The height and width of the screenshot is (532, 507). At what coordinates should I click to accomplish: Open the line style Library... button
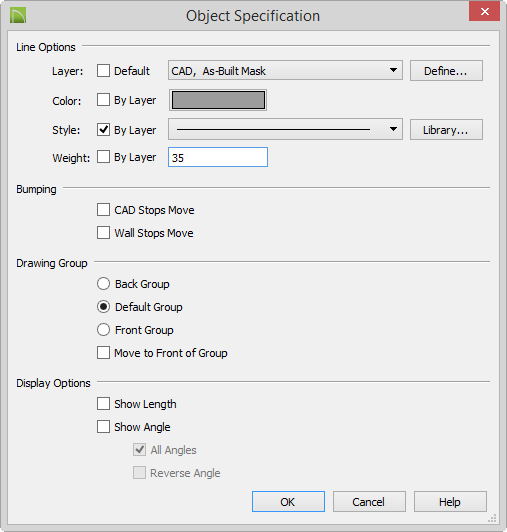click(446, 130)
